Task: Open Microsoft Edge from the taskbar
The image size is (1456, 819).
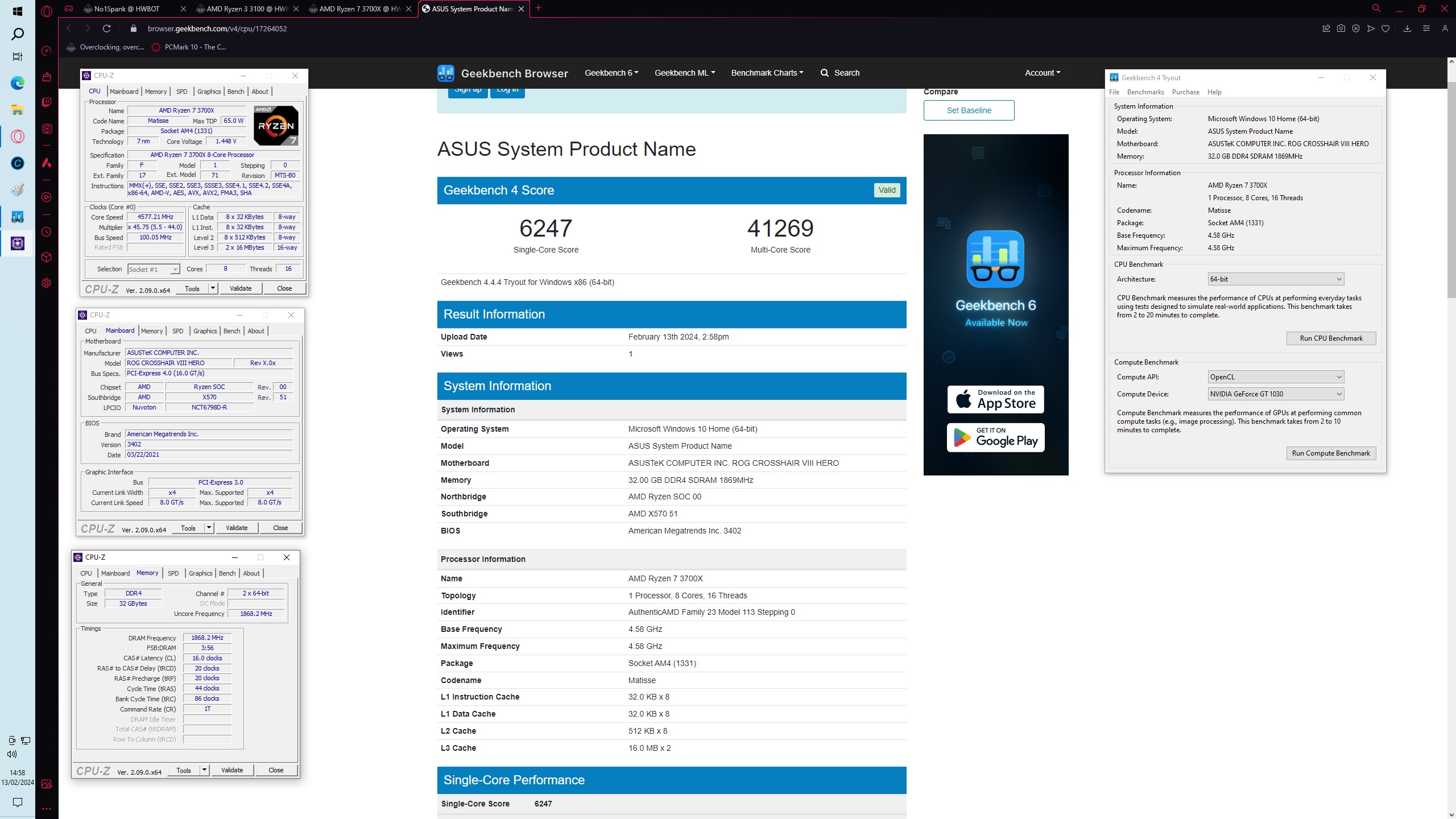Action: tap(17, 84)
